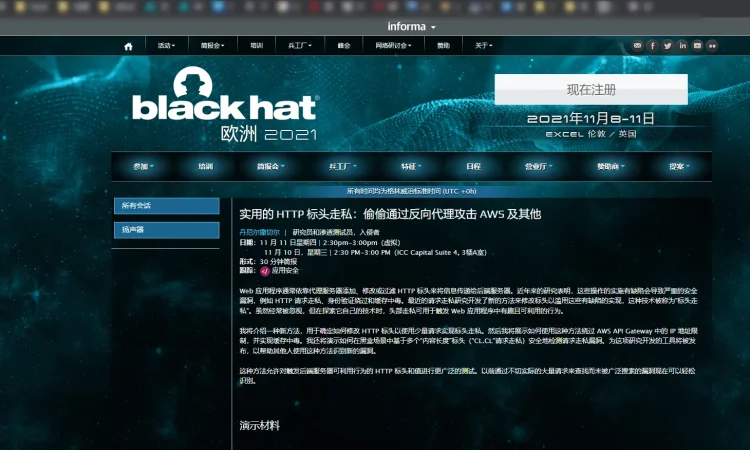The image size is (750, 450).
Task: Expand the informa dropdown at top
Action: pyautogui.click(x=411, y=27)
